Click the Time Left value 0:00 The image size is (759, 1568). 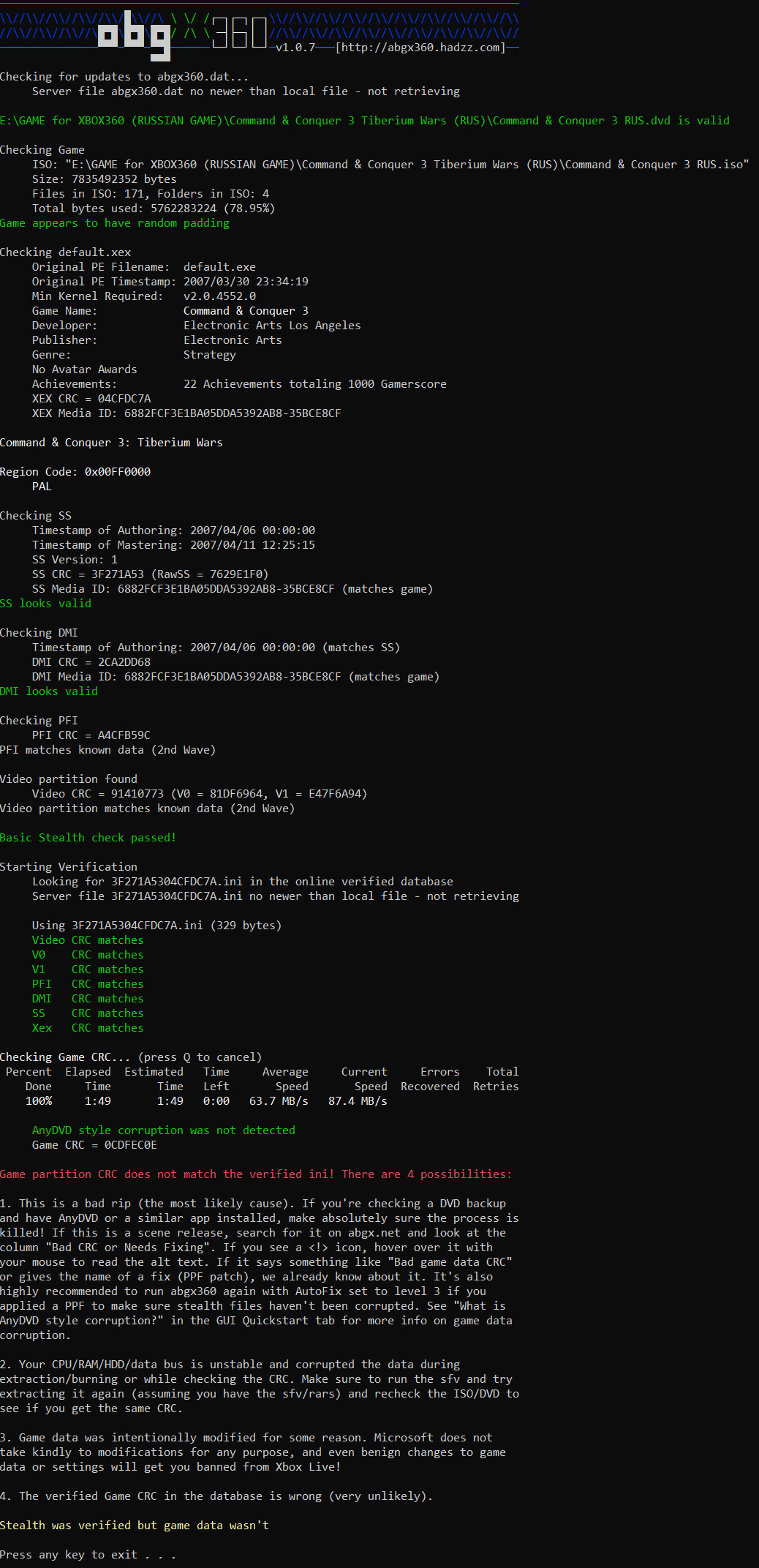click(x=216, y=1101)
